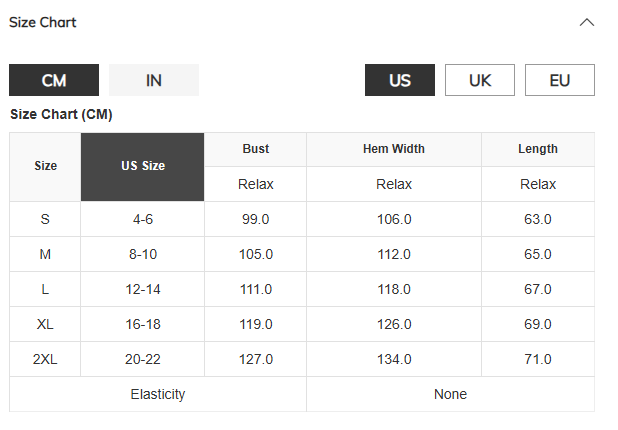Select EU sizing standard
Viewport: 618px width, 430px height.
(x=560, y=80)
